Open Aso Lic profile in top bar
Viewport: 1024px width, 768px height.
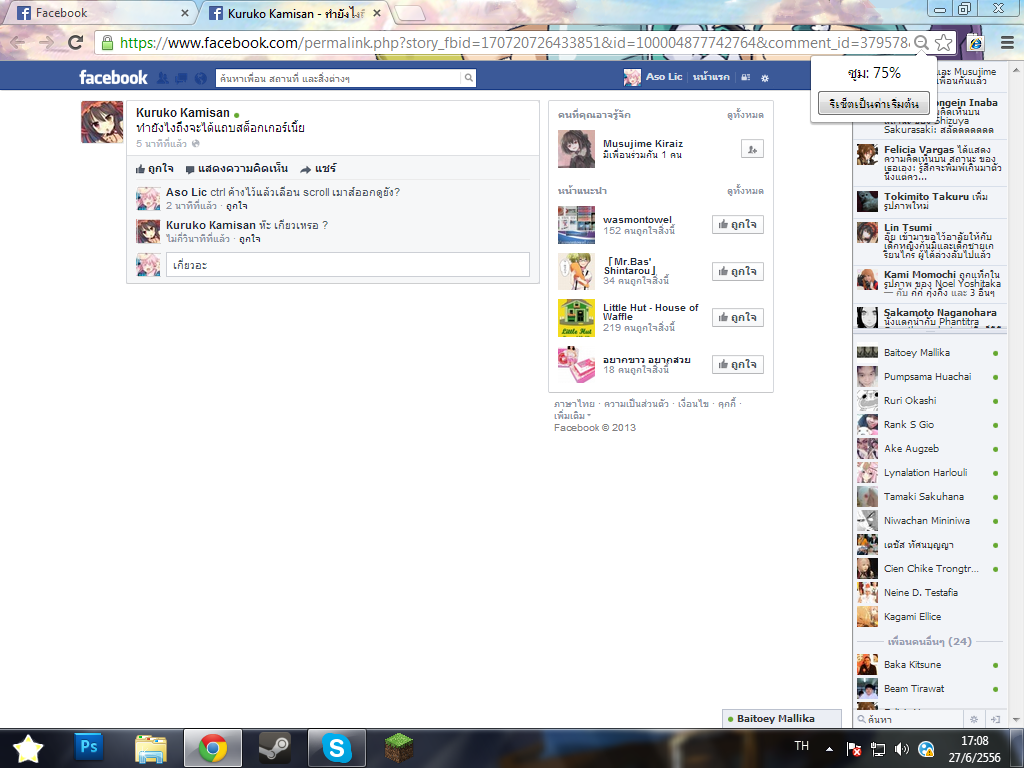click(x=653, y=77)
